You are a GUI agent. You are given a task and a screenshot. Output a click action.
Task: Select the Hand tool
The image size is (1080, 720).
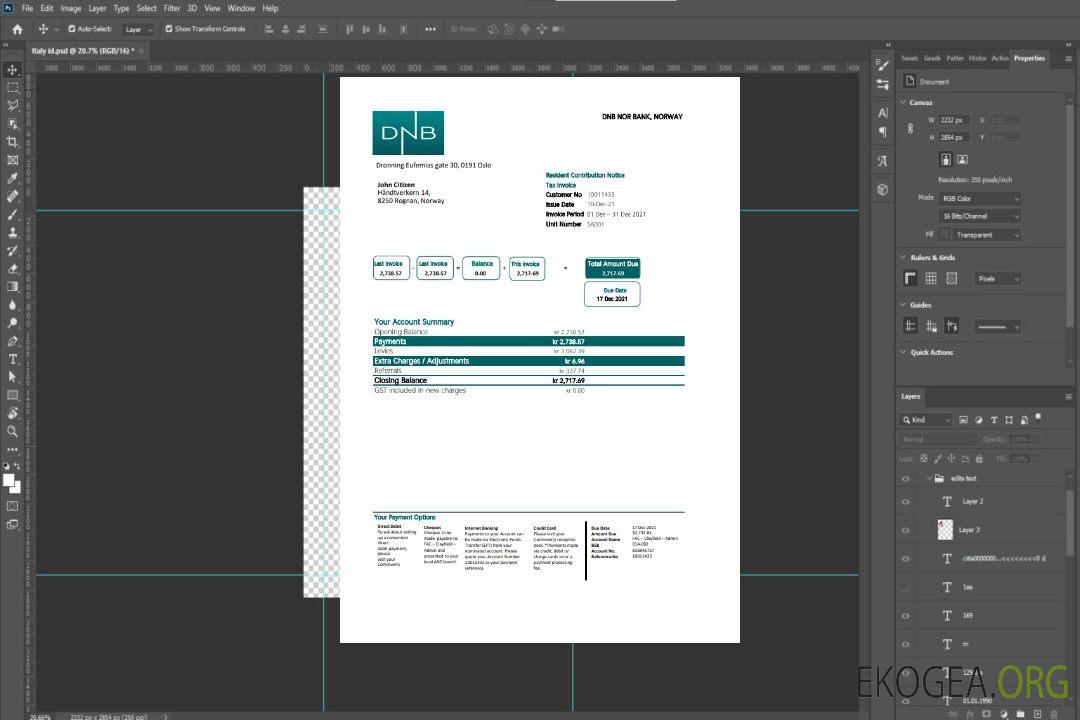(x=12, y=413)
